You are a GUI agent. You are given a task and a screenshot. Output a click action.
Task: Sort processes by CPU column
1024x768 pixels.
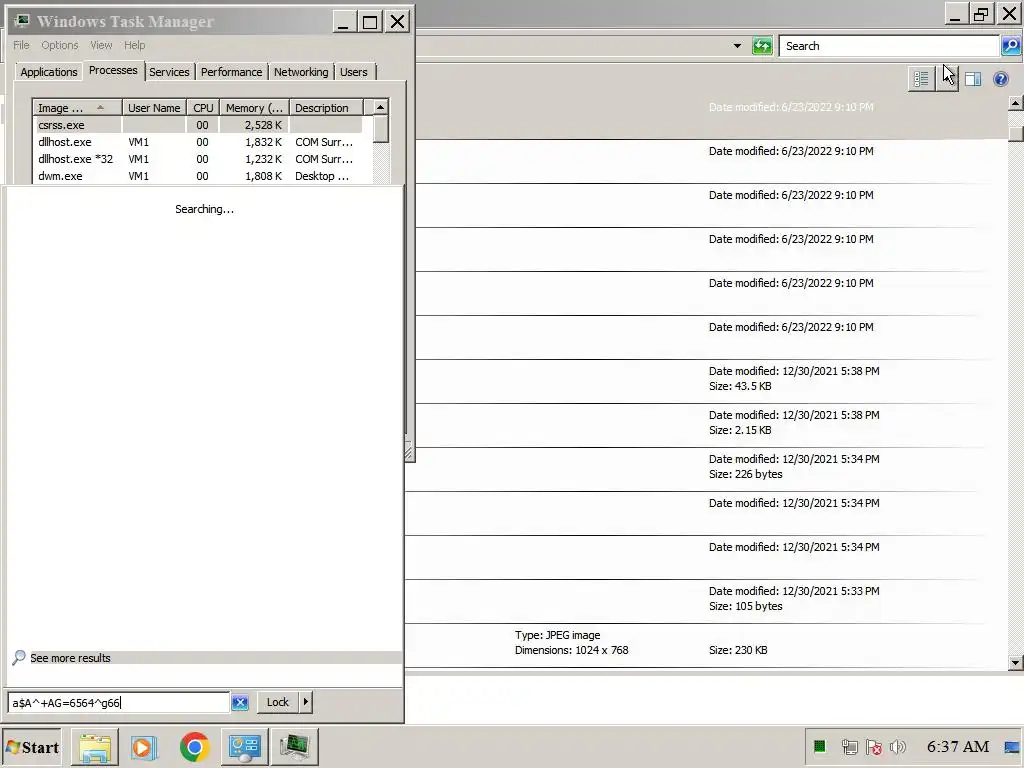[203, 108]
